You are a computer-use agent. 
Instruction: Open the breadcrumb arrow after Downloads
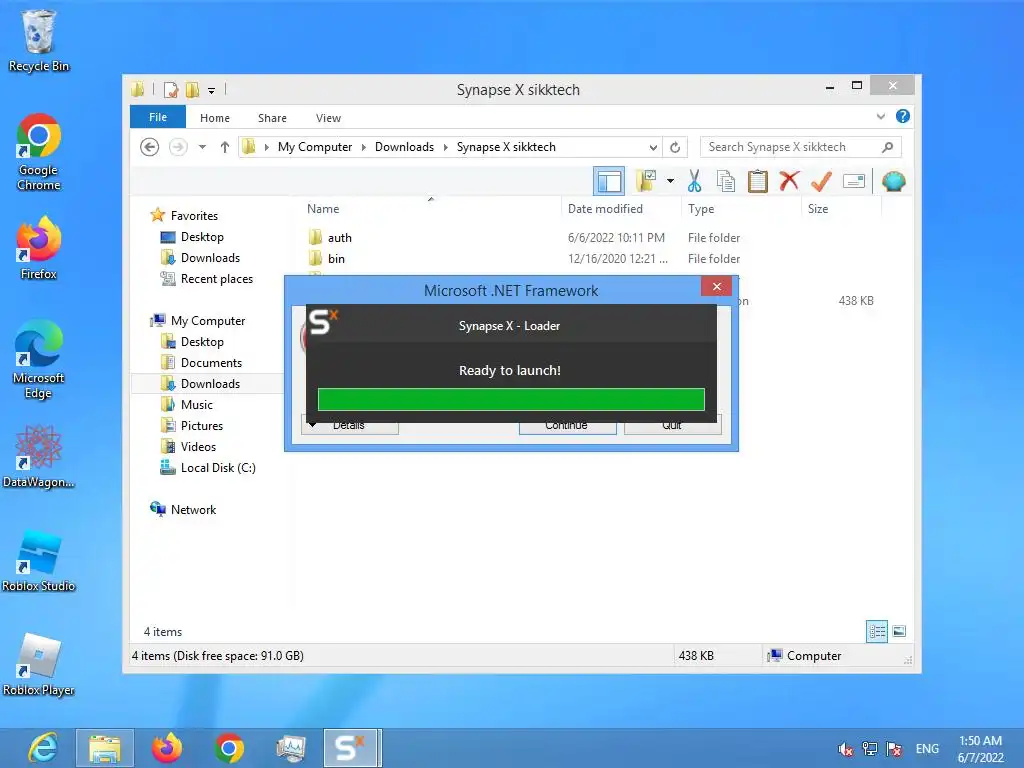point(445,147)
